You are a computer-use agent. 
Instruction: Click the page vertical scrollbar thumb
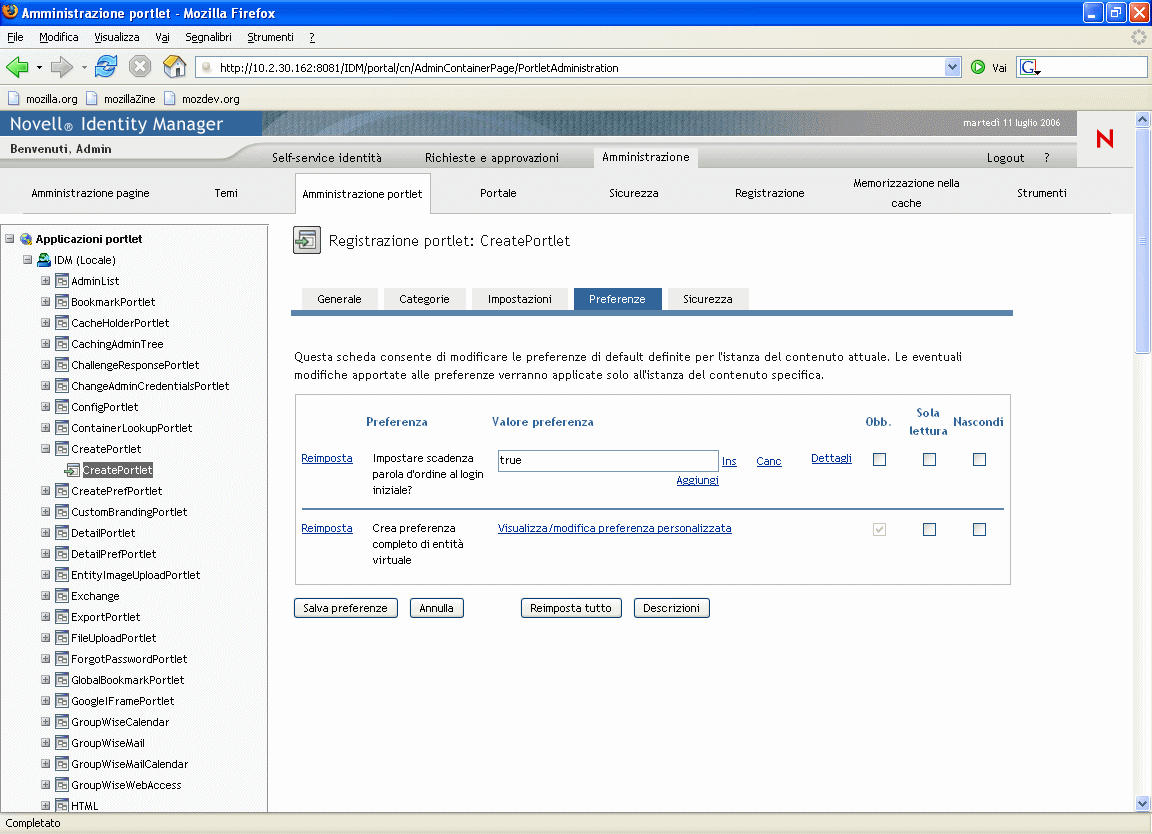point(1142,240)
